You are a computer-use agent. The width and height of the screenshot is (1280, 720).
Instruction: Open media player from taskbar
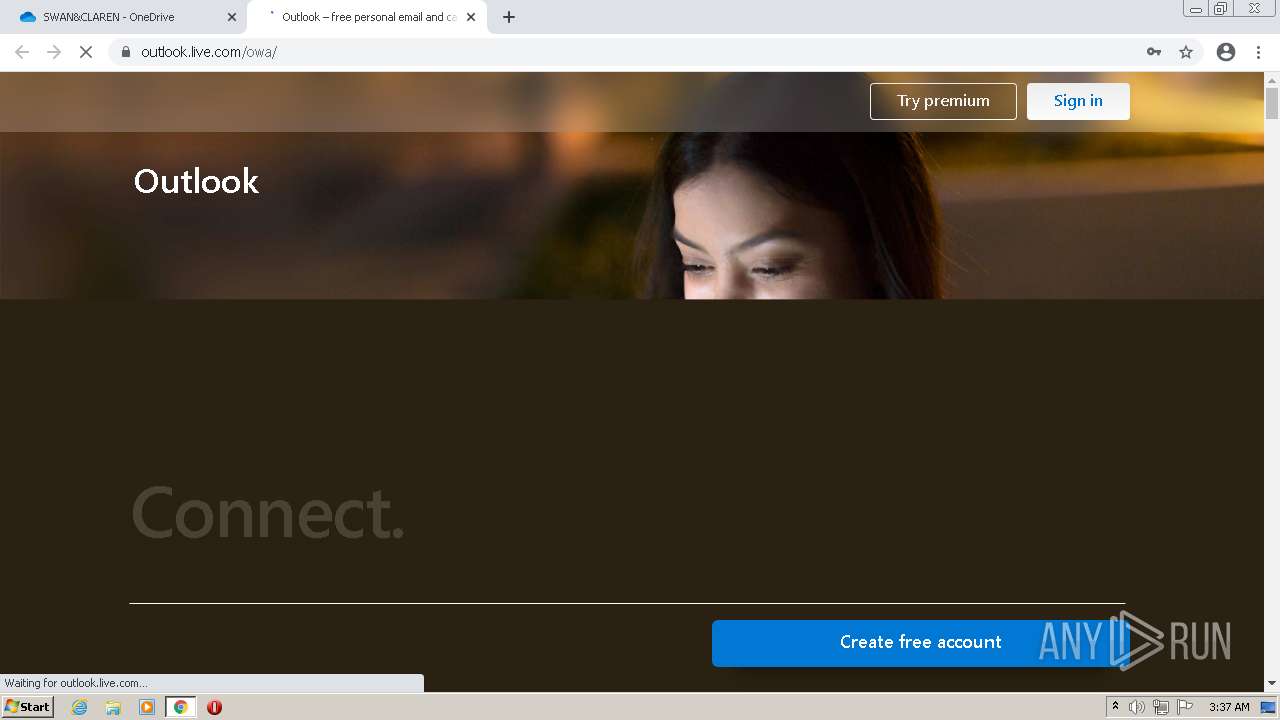(x=147, y=707)
